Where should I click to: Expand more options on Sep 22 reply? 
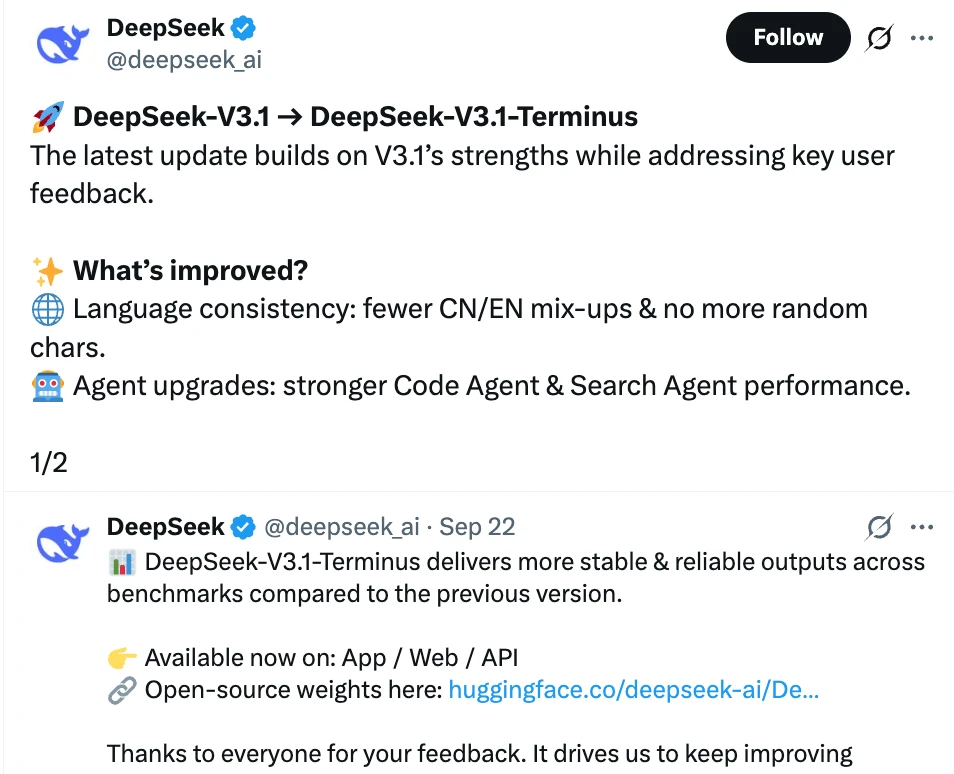pos(921,526)
